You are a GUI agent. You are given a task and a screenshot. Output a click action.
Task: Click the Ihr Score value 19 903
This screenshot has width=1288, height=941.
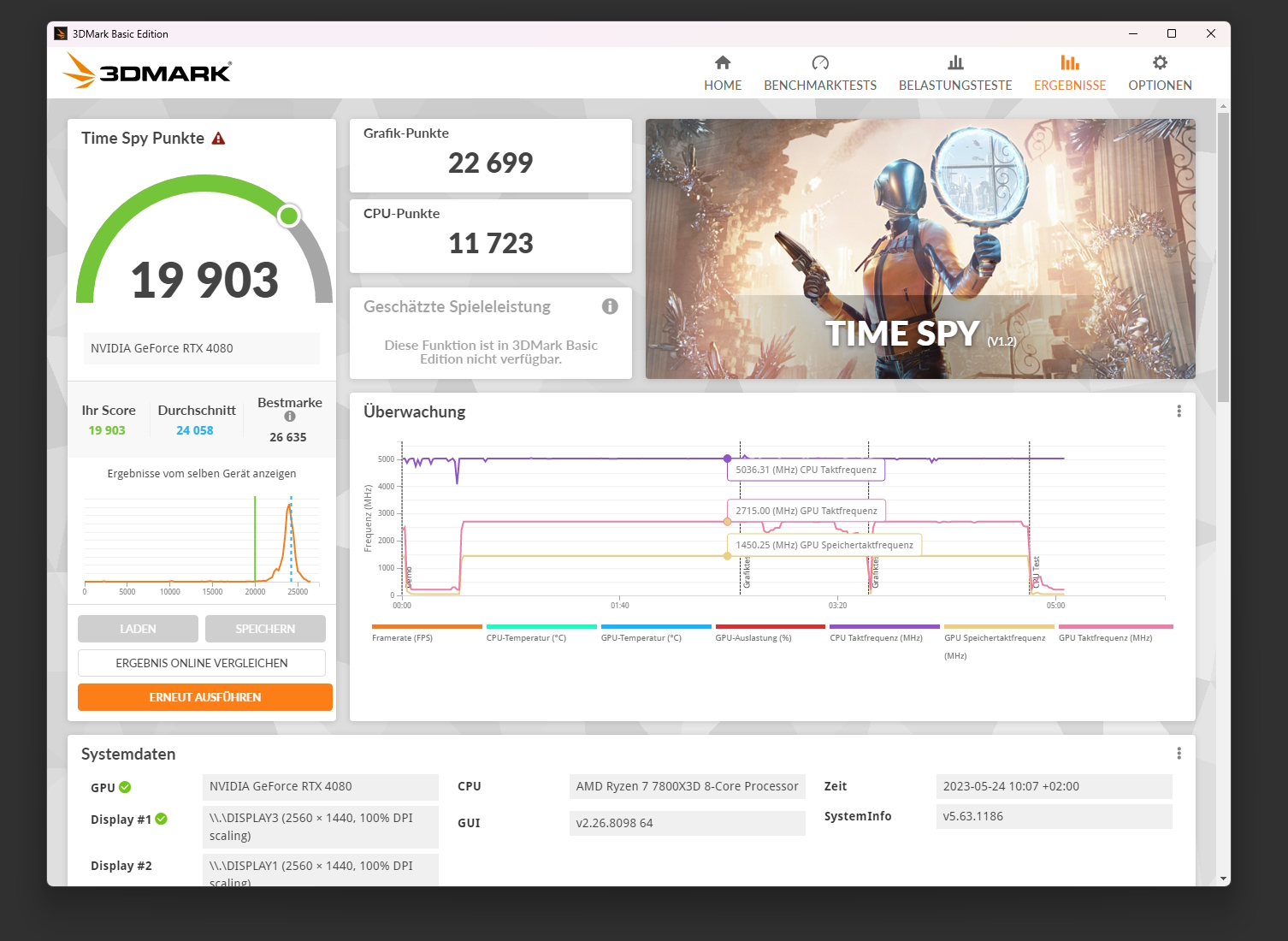(x=107, y=430)
